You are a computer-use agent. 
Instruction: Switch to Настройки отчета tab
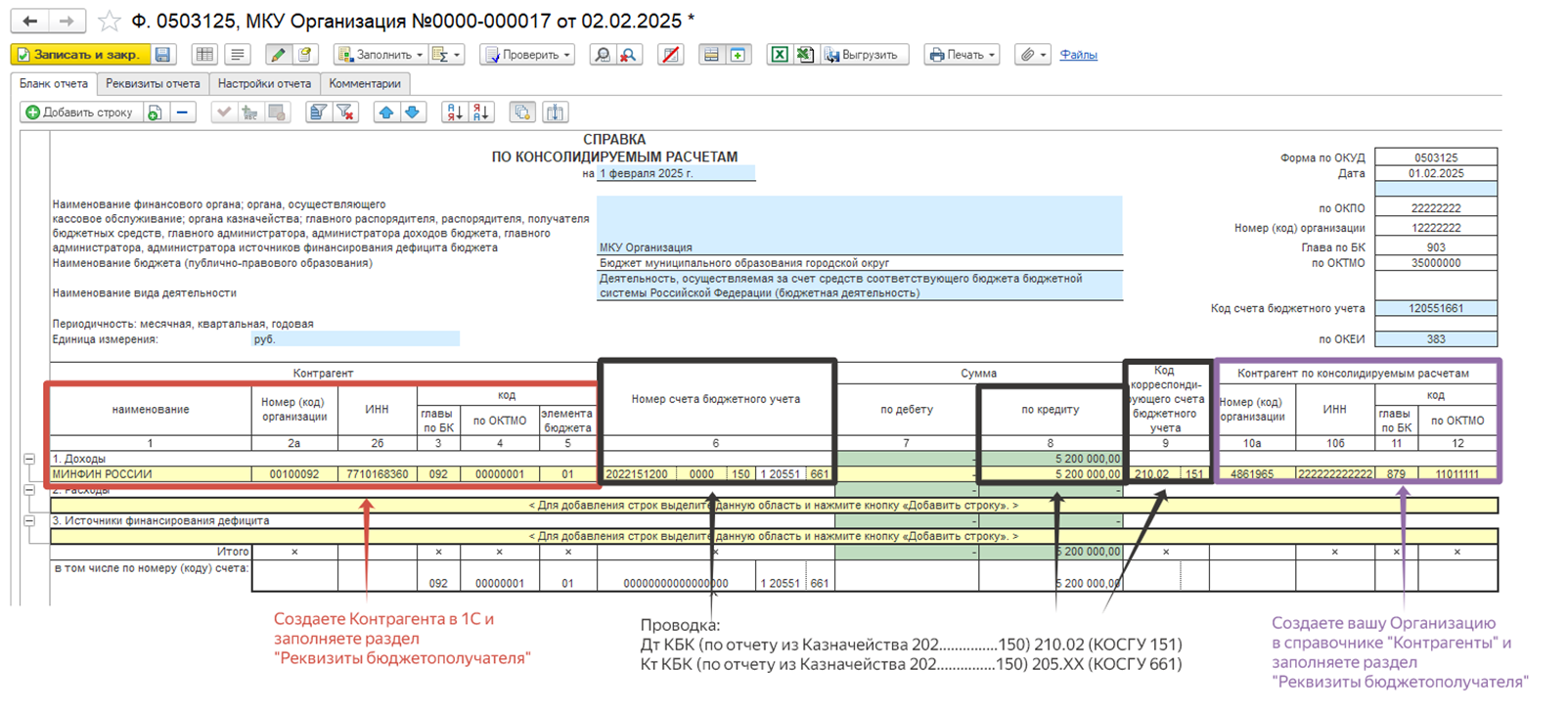coord(264,84)
